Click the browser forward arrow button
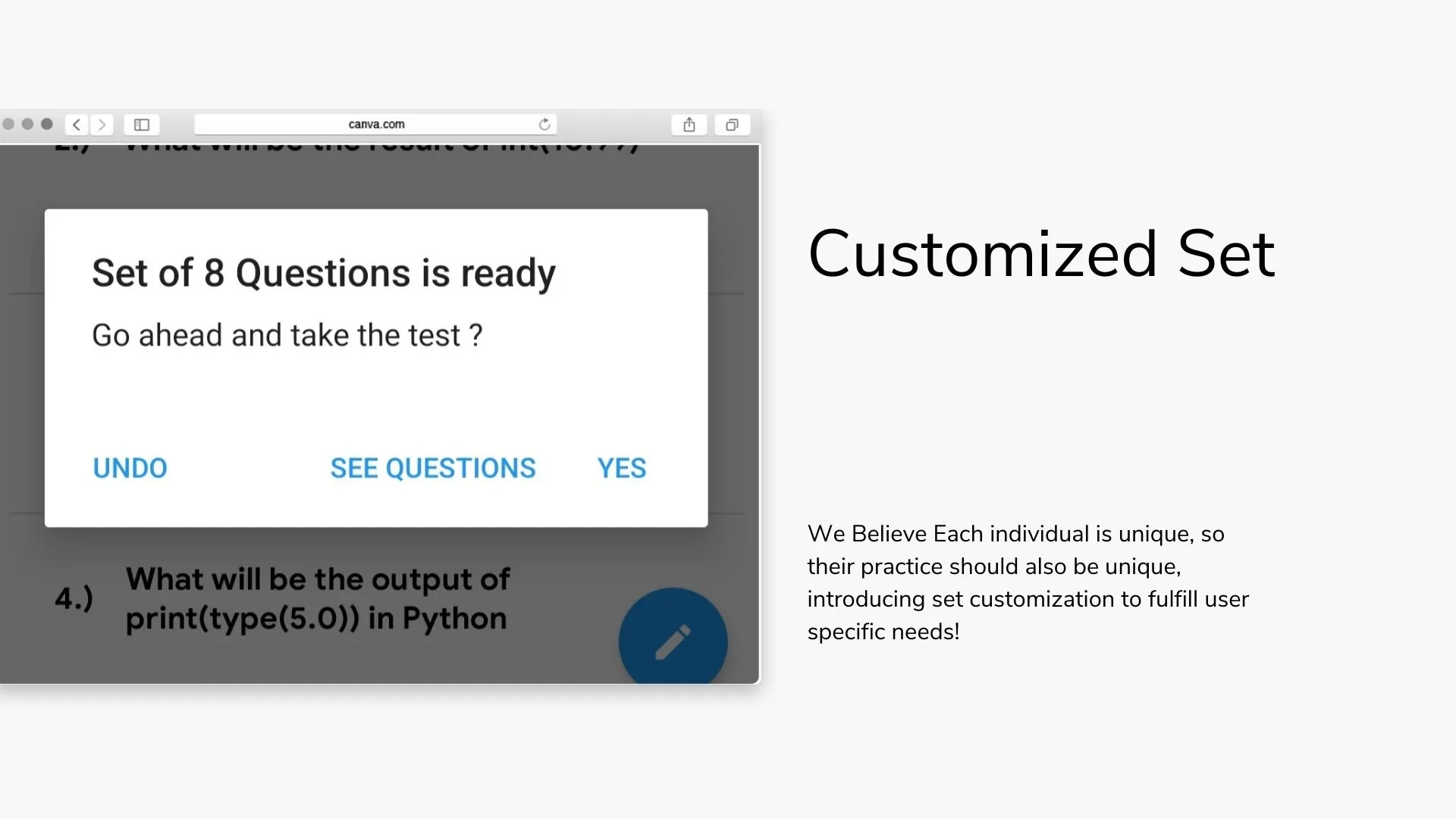The width and height of the screenshot is (1456, 819). click(102, 124)
